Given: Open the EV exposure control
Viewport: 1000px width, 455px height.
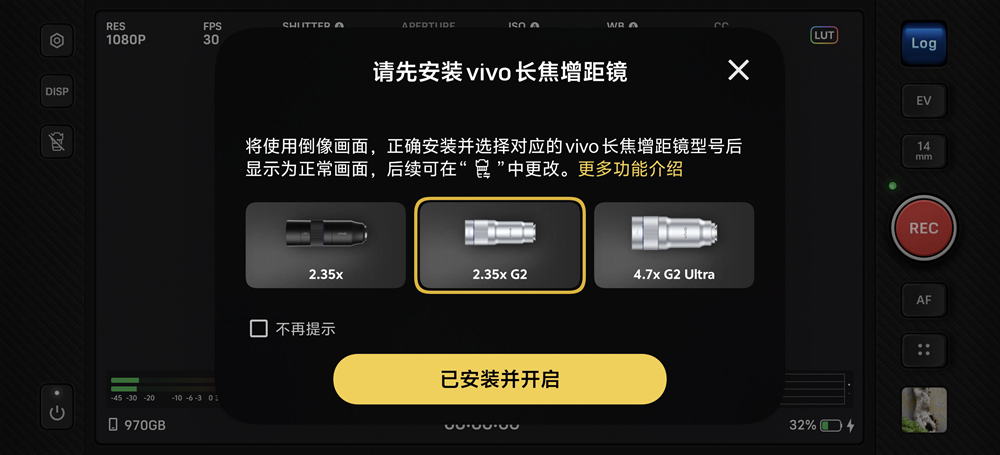Looking at the screenshot, I should click(923, 101).
